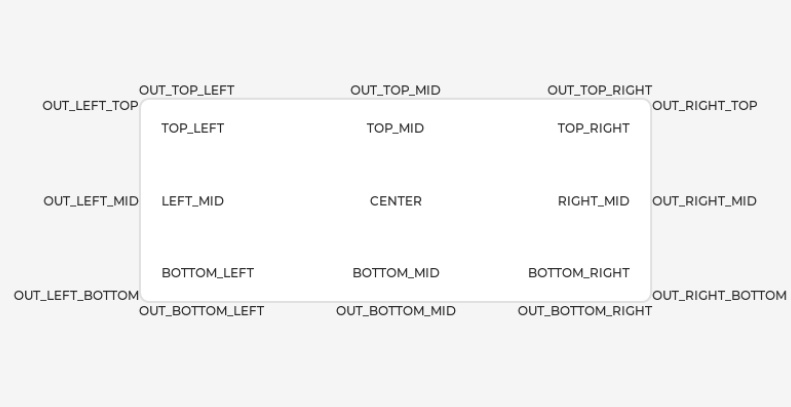Click the OUT_TOP_RIGHT label

coord(600,91)
